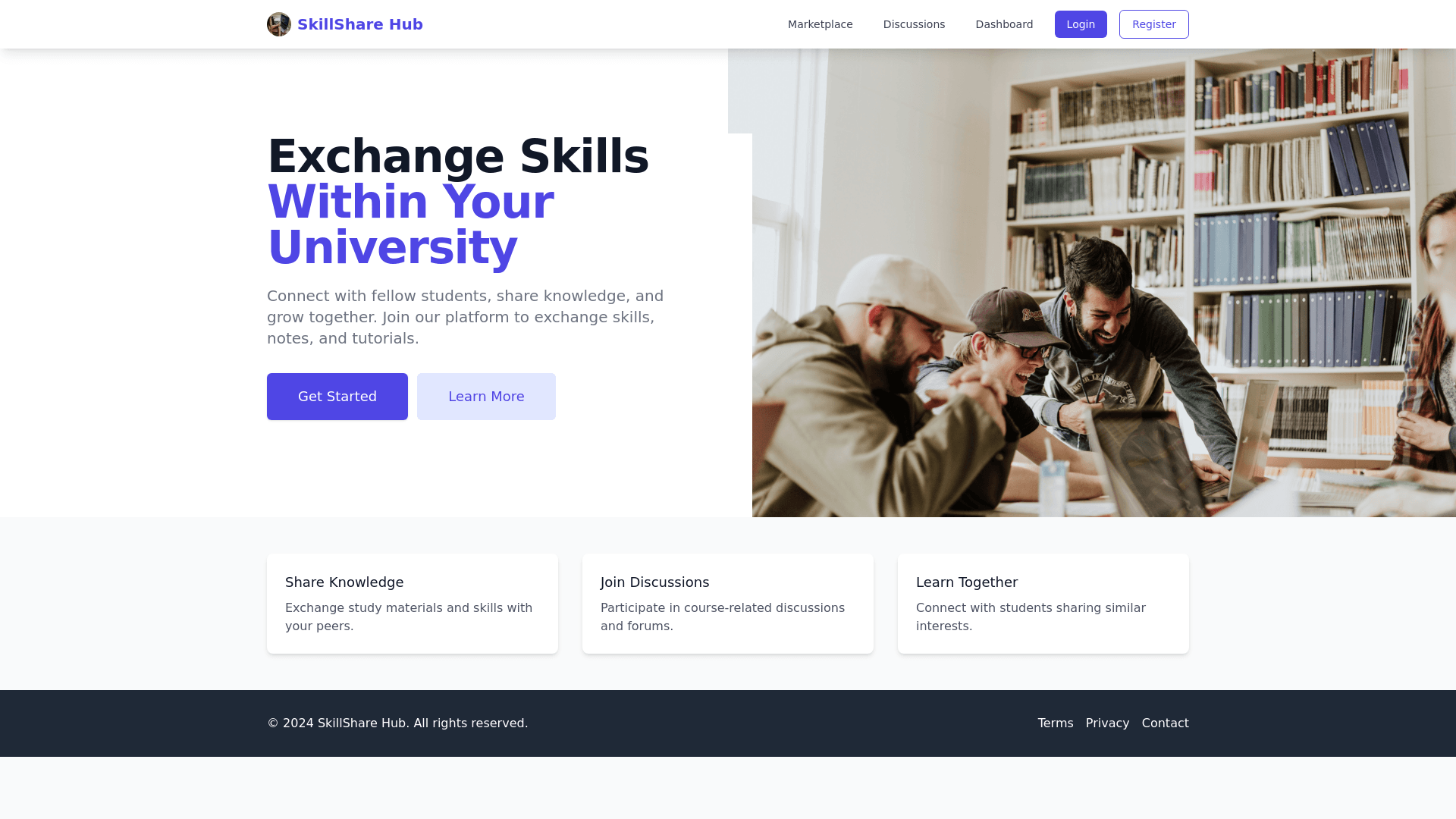Click the Exchange Skills headline
The width and height of the screenshot is (1456, 819).
tap(458, 157)
